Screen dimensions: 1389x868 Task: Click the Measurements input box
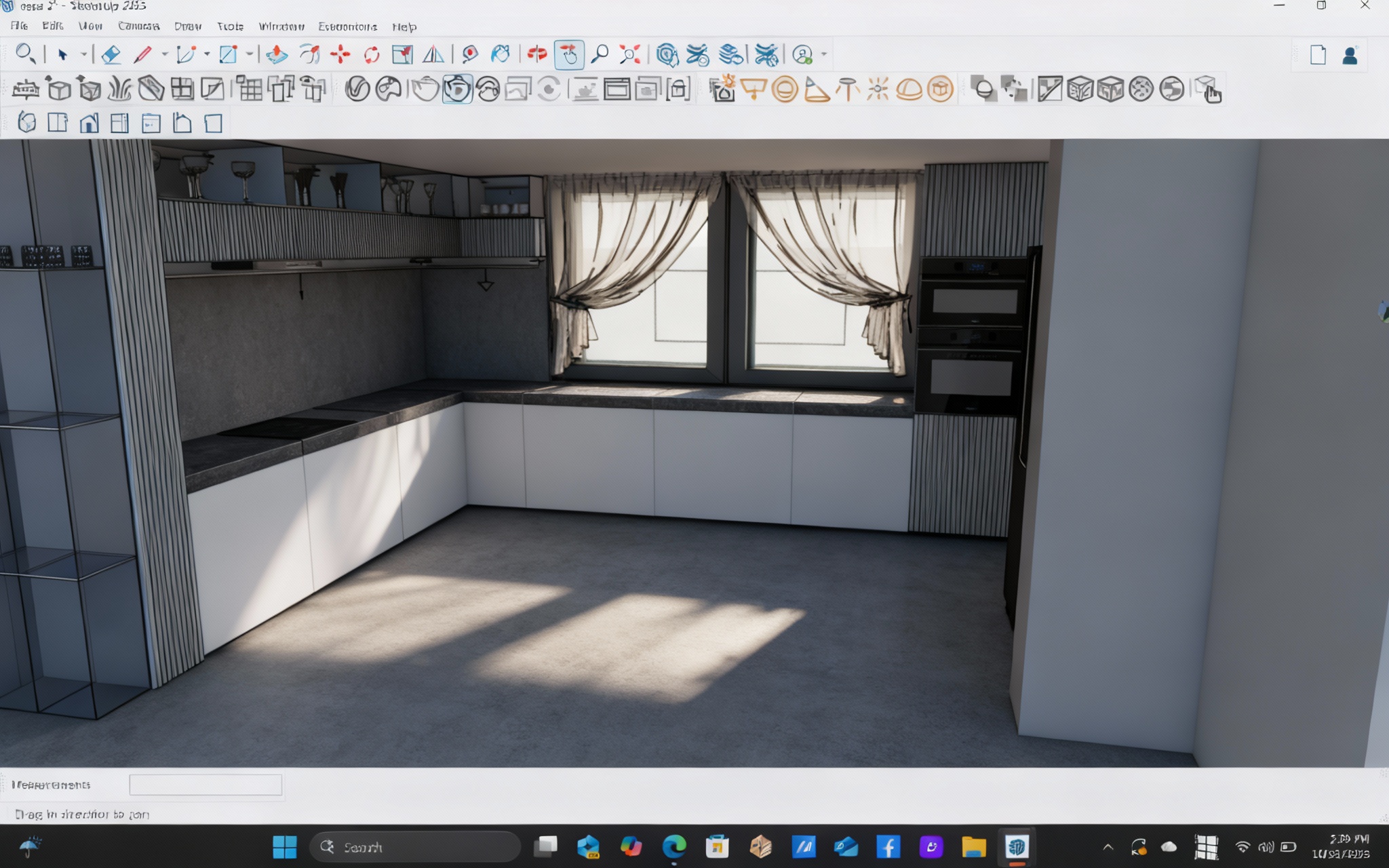[206, 785]
